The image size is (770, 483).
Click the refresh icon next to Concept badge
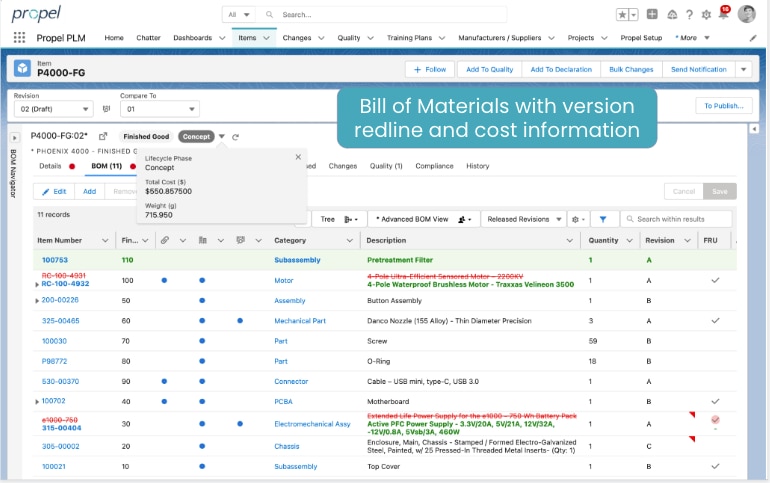pos(236,137)
